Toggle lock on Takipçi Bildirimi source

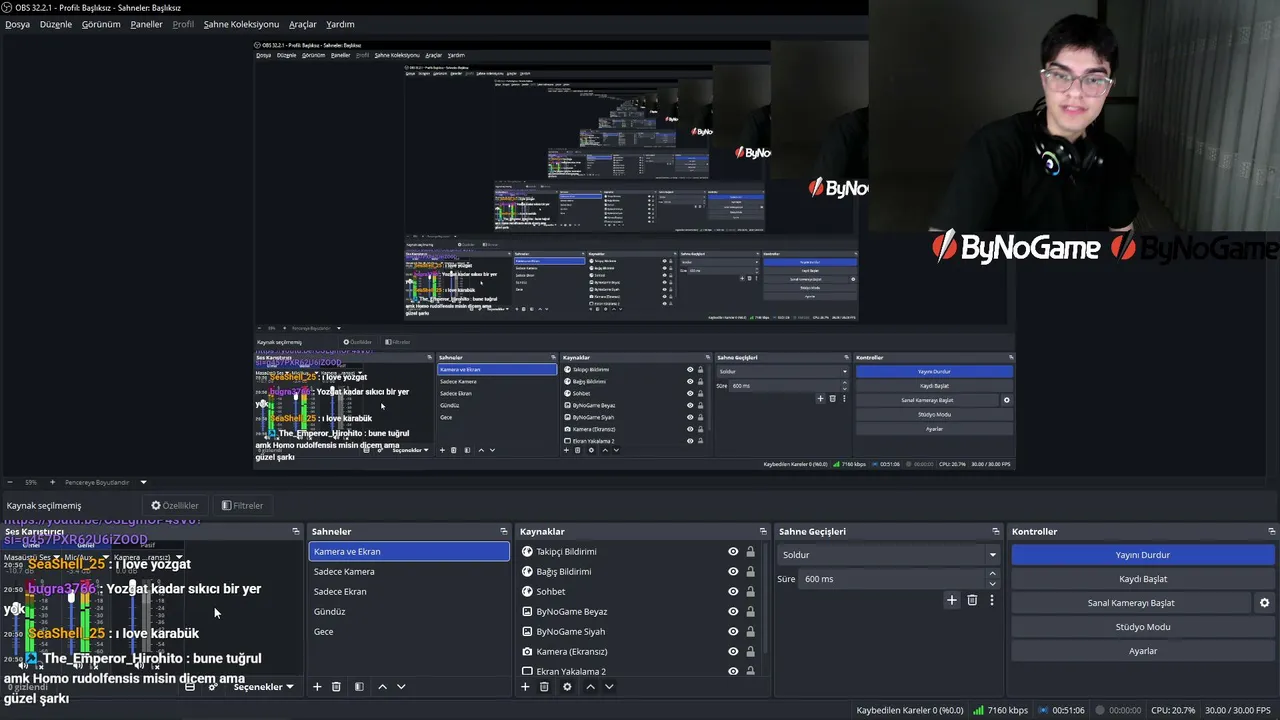pyautogui.click(x=750, y=551)
